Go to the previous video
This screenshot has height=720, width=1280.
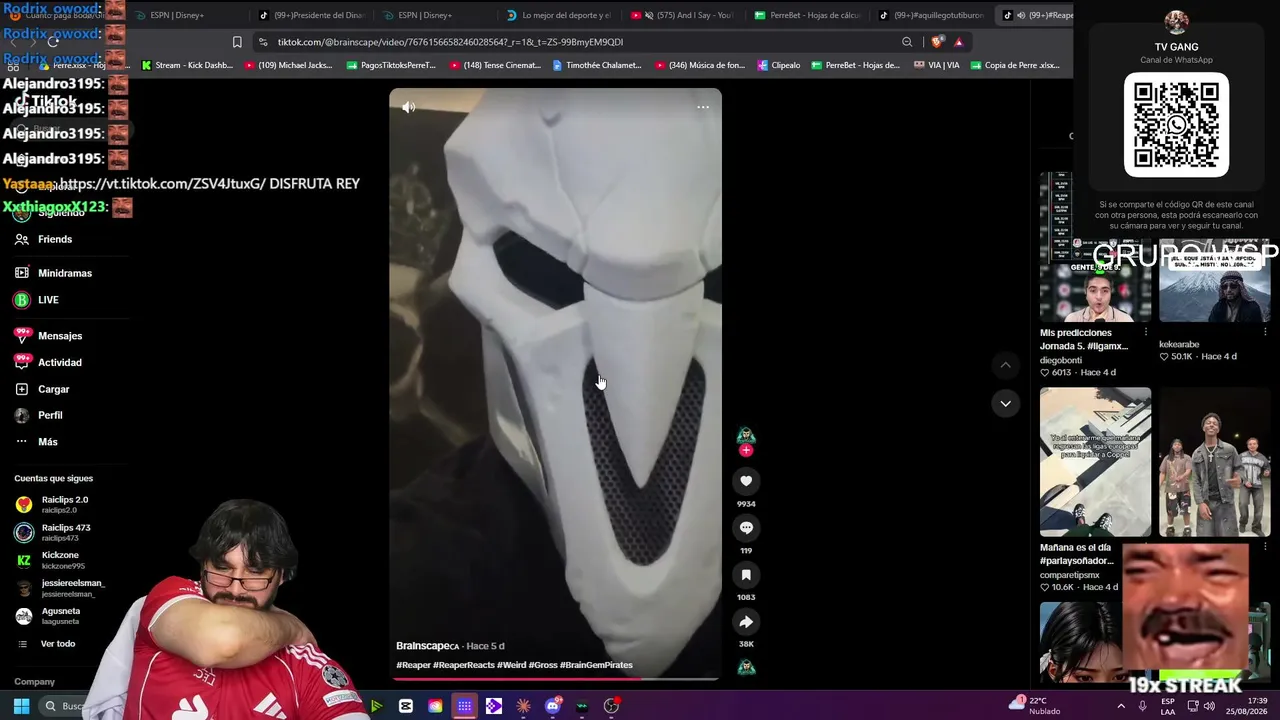(1005, 365)
